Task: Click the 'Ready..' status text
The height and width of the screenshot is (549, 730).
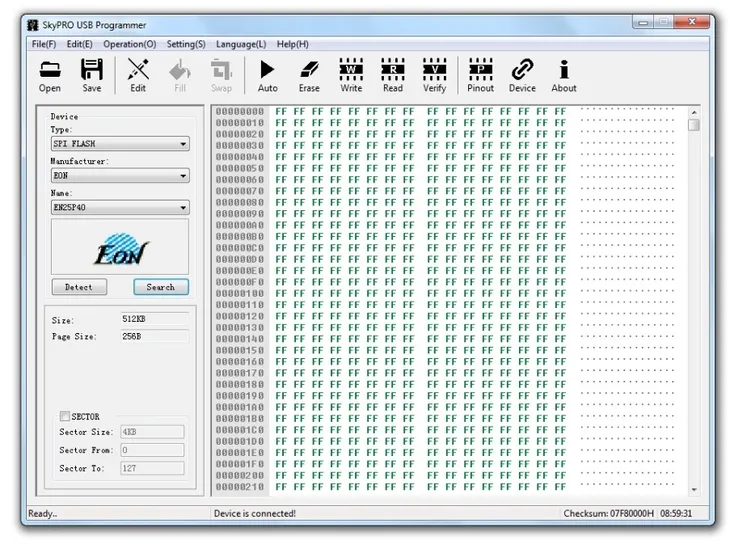Action: pyautogui.click(x=42, y=513)
